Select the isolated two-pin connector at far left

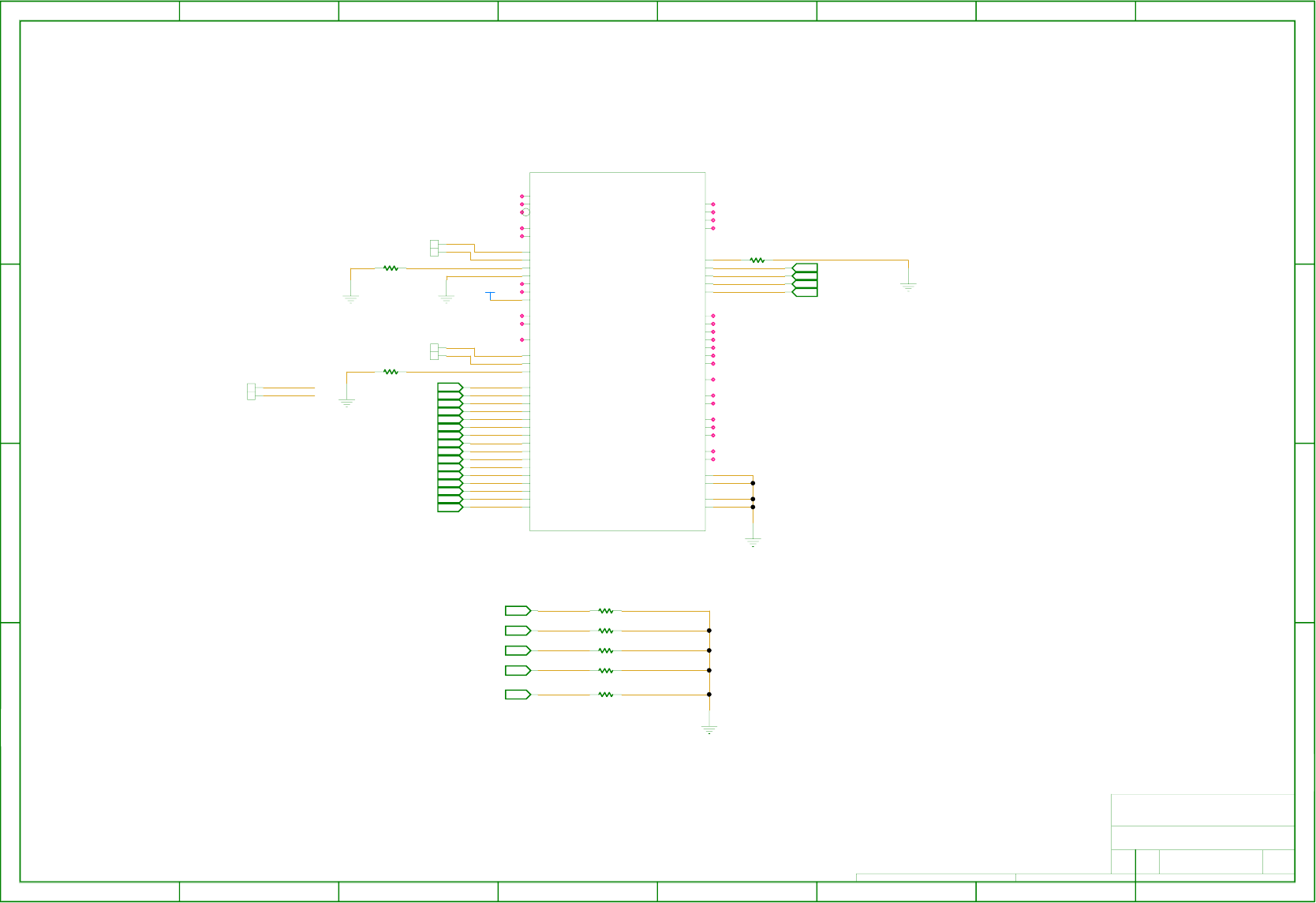point(251,392)
